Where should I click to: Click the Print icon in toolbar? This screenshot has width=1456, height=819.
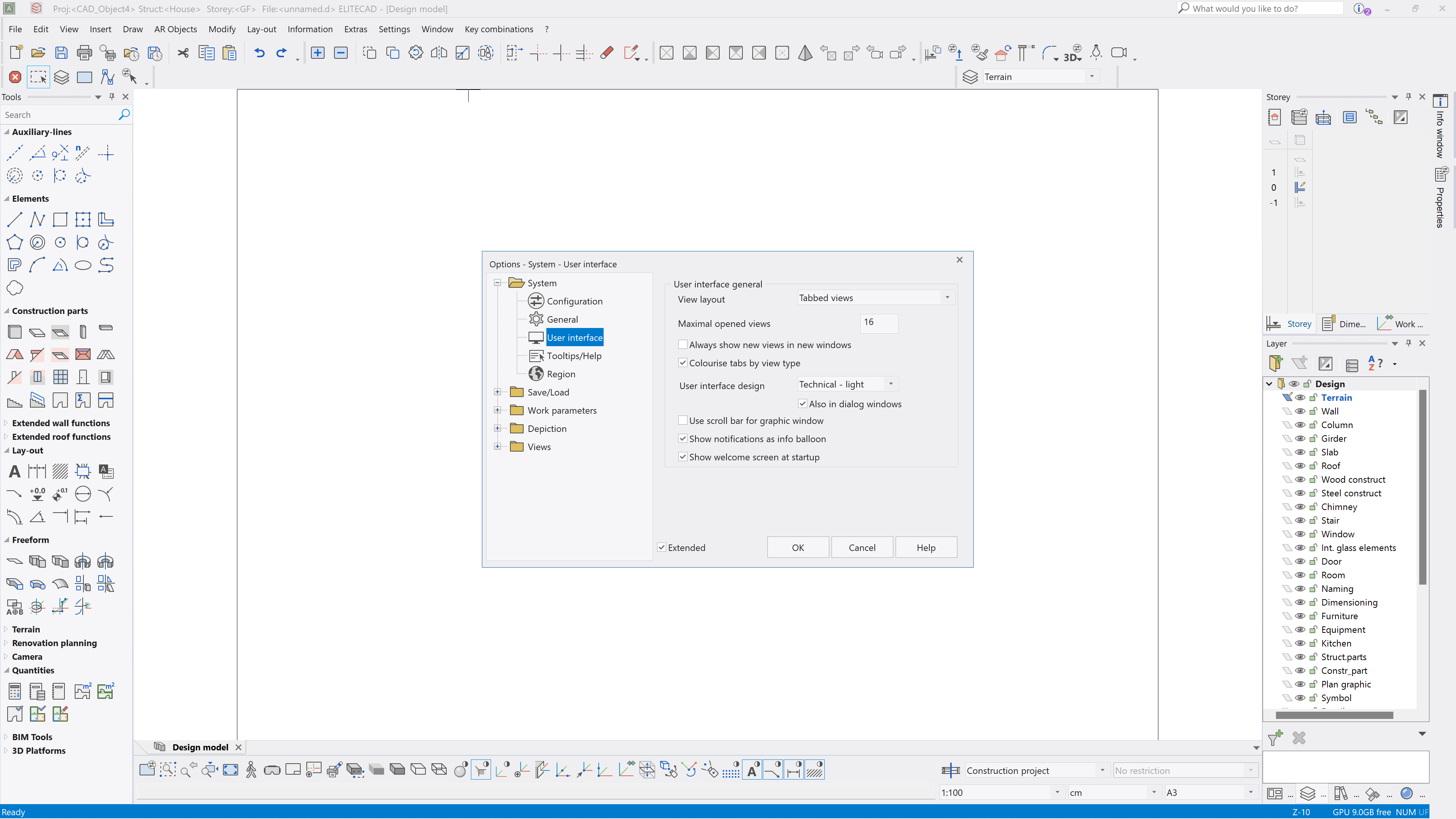pos(84,53)
